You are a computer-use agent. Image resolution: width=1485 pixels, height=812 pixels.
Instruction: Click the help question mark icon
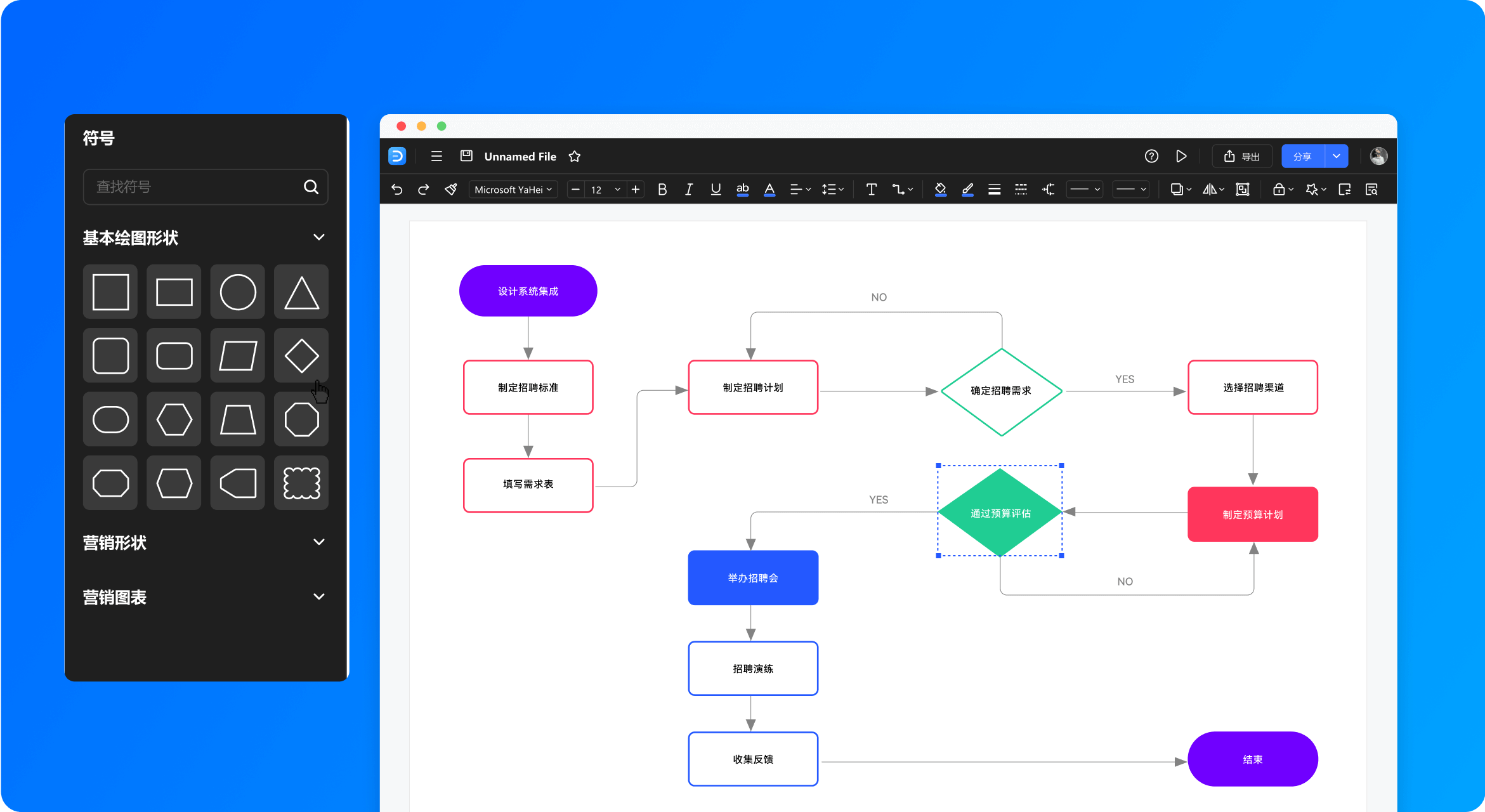[x=1151, y=156]
